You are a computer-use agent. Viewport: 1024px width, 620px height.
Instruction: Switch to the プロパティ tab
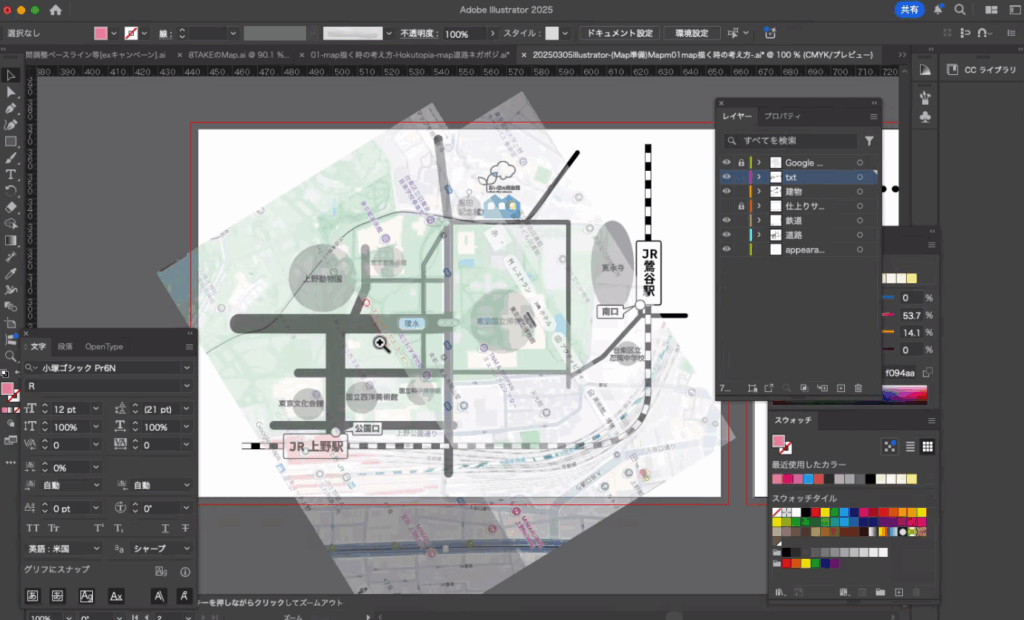(783, 117)
